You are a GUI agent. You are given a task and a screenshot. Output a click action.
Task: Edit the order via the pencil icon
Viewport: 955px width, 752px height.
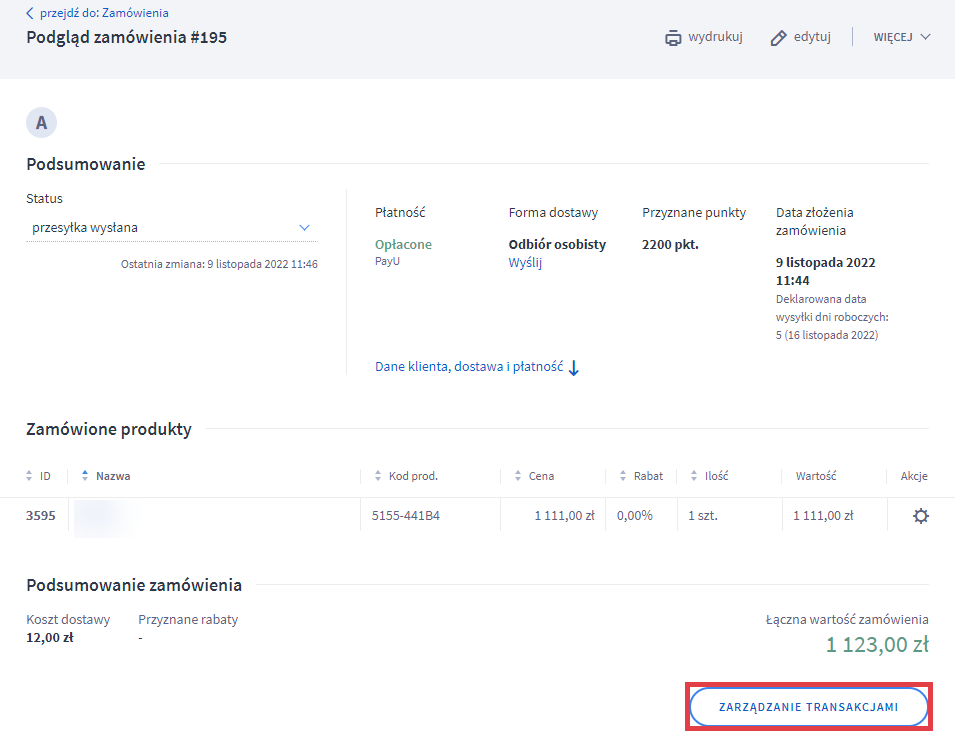tap(778, 36)
